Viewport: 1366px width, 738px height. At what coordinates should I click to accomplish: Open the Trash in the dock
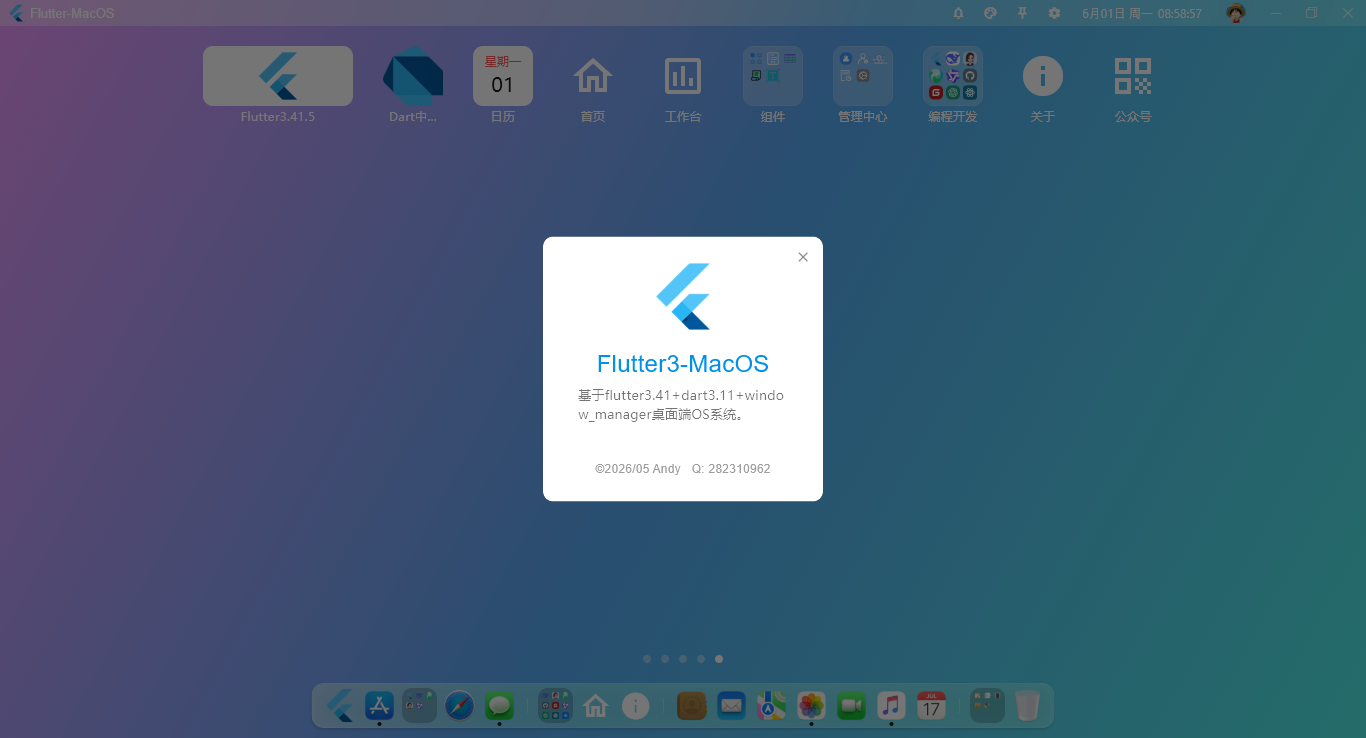tap(1027, 706)
